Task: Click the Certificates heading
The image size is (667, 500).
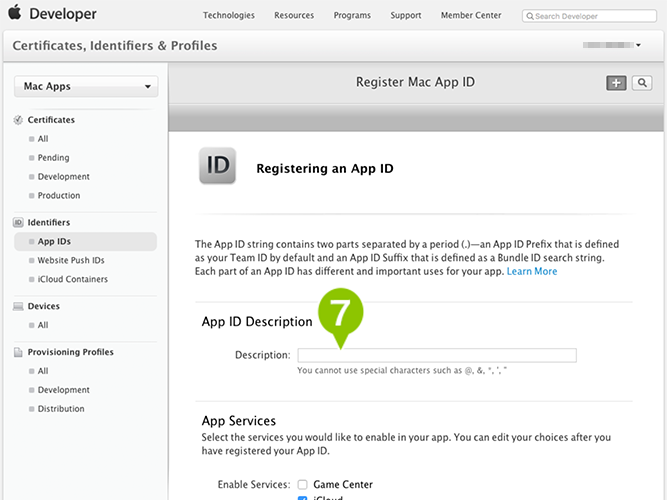Action: tap(51, 120)
